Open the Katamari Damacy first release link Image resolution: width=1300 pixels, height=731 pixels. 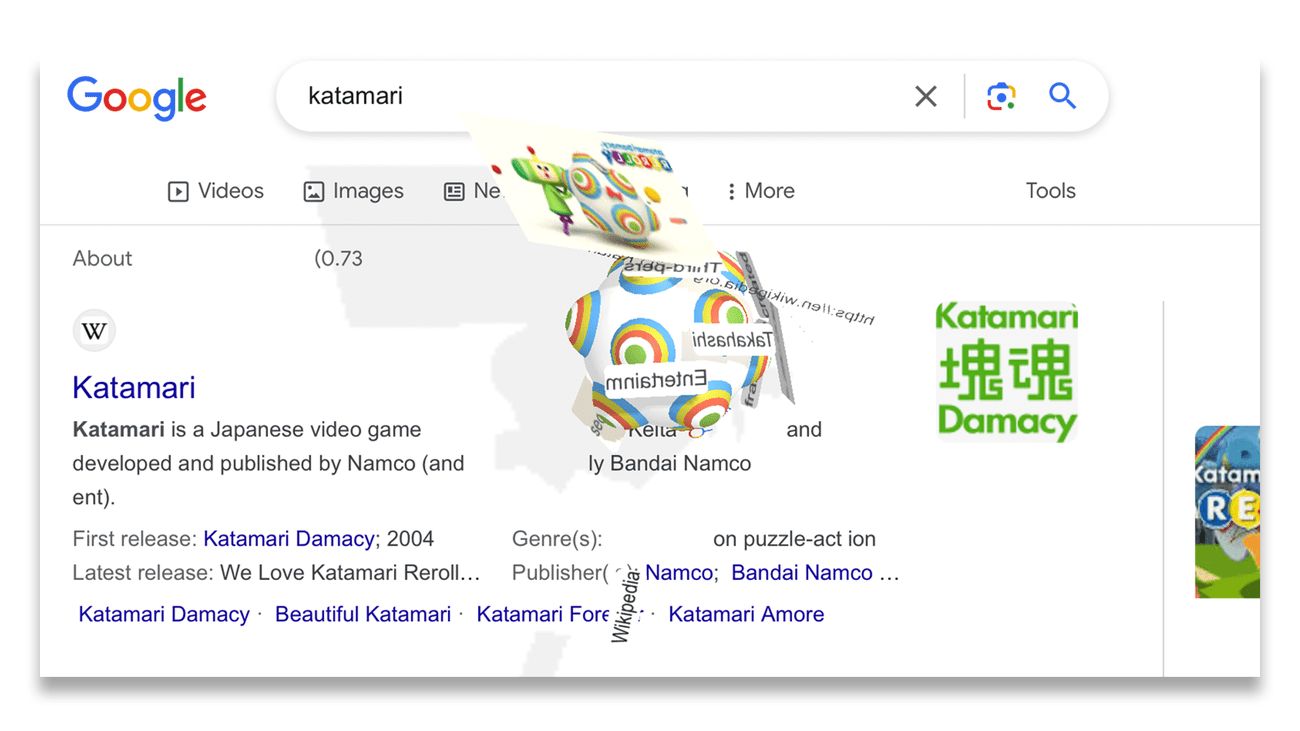point(289,538)
